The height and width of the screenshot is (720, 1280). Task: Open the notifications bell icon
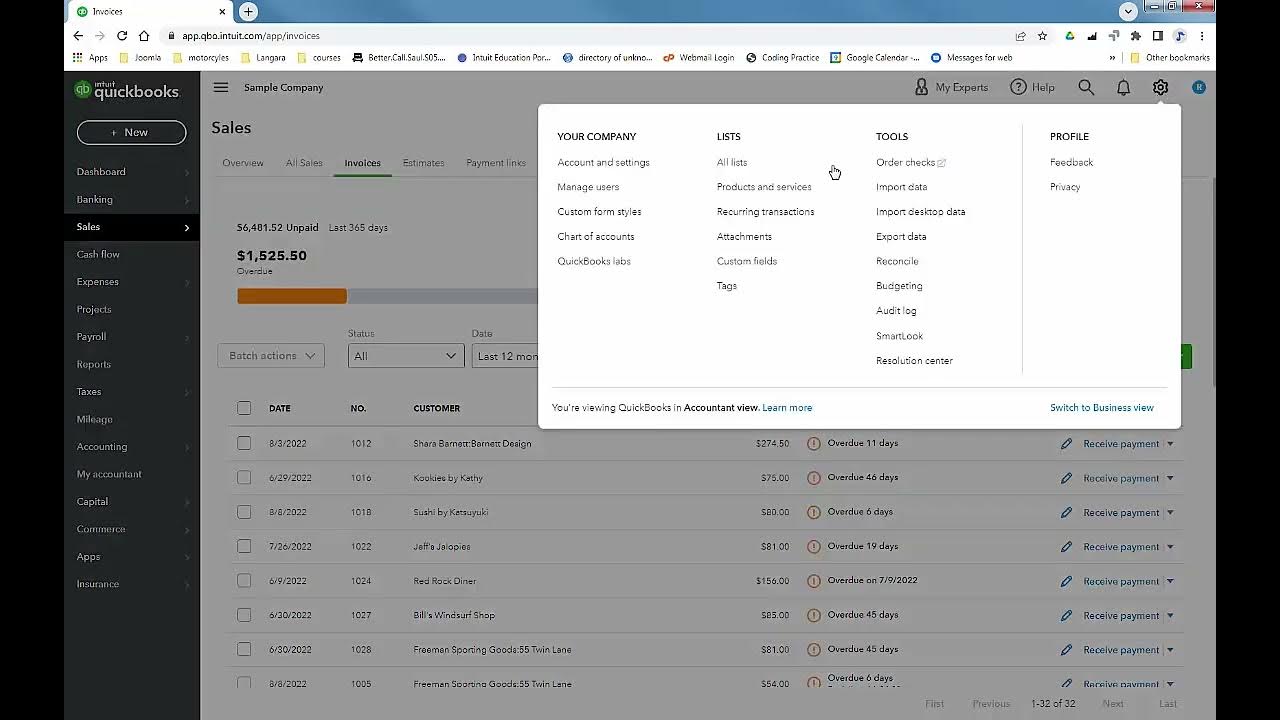click(1123, 88)
